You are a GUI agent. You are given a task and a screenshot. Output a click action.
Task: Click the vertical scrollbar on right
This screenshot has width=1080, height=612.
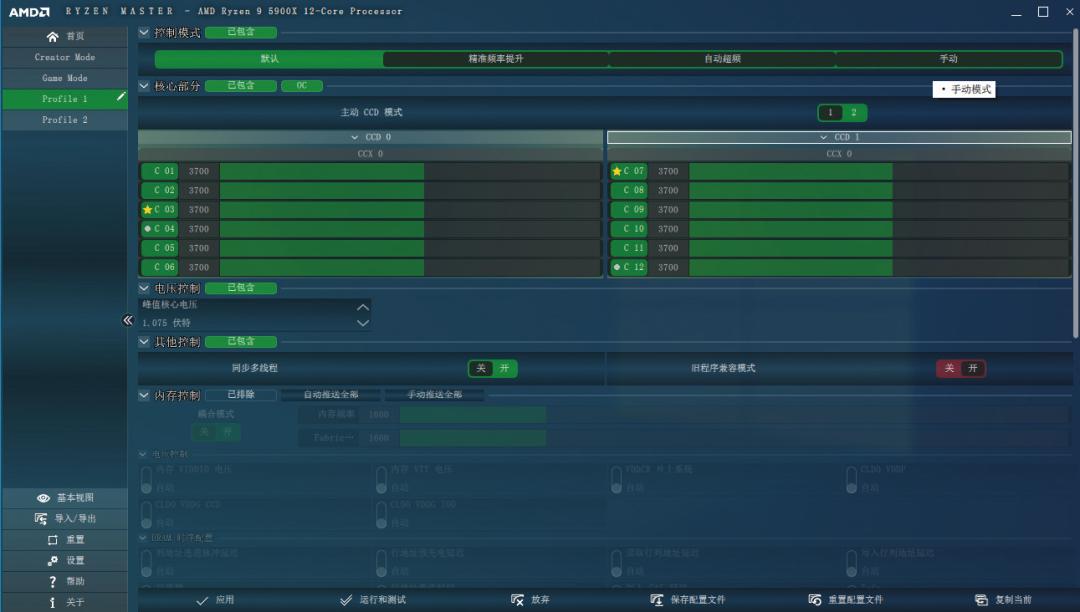click(1076, 182)
